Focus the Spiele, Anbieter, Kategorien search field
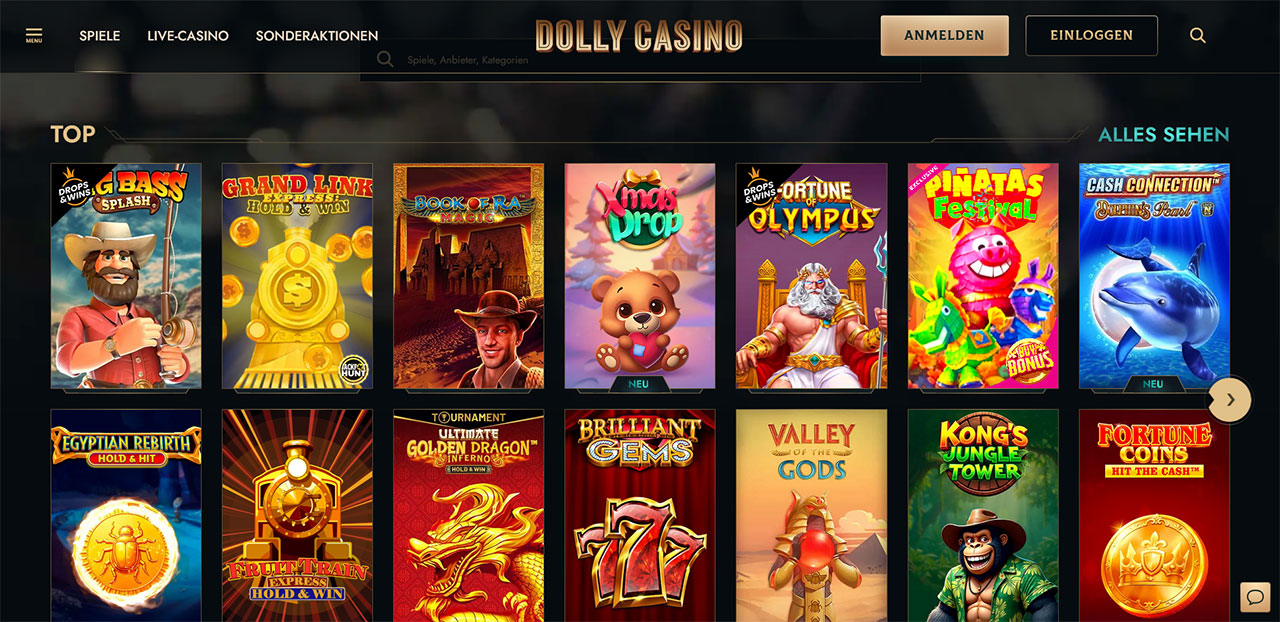This screenshot has height=622, width=1280. (640, 60)
